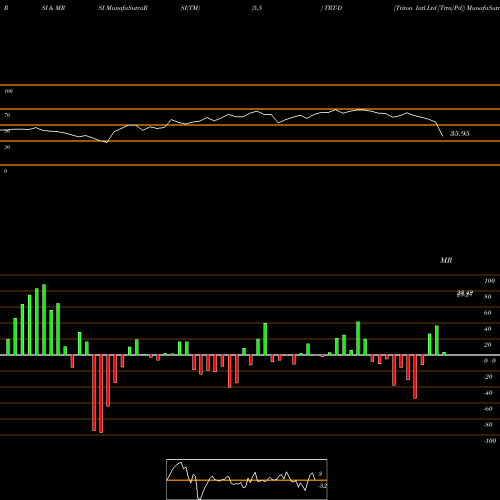Click the RSI panel's left-axis 100 label
500x500 pixels.
(x=8, y=91)
